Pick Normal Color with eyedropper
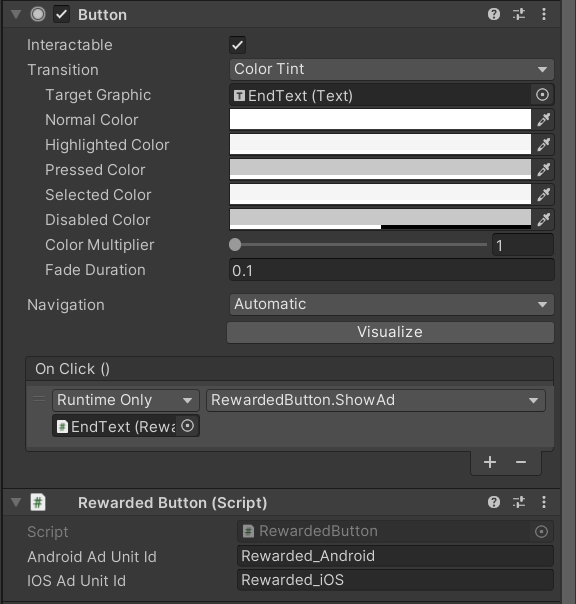576x604 pixels. (x=543, y=120)
